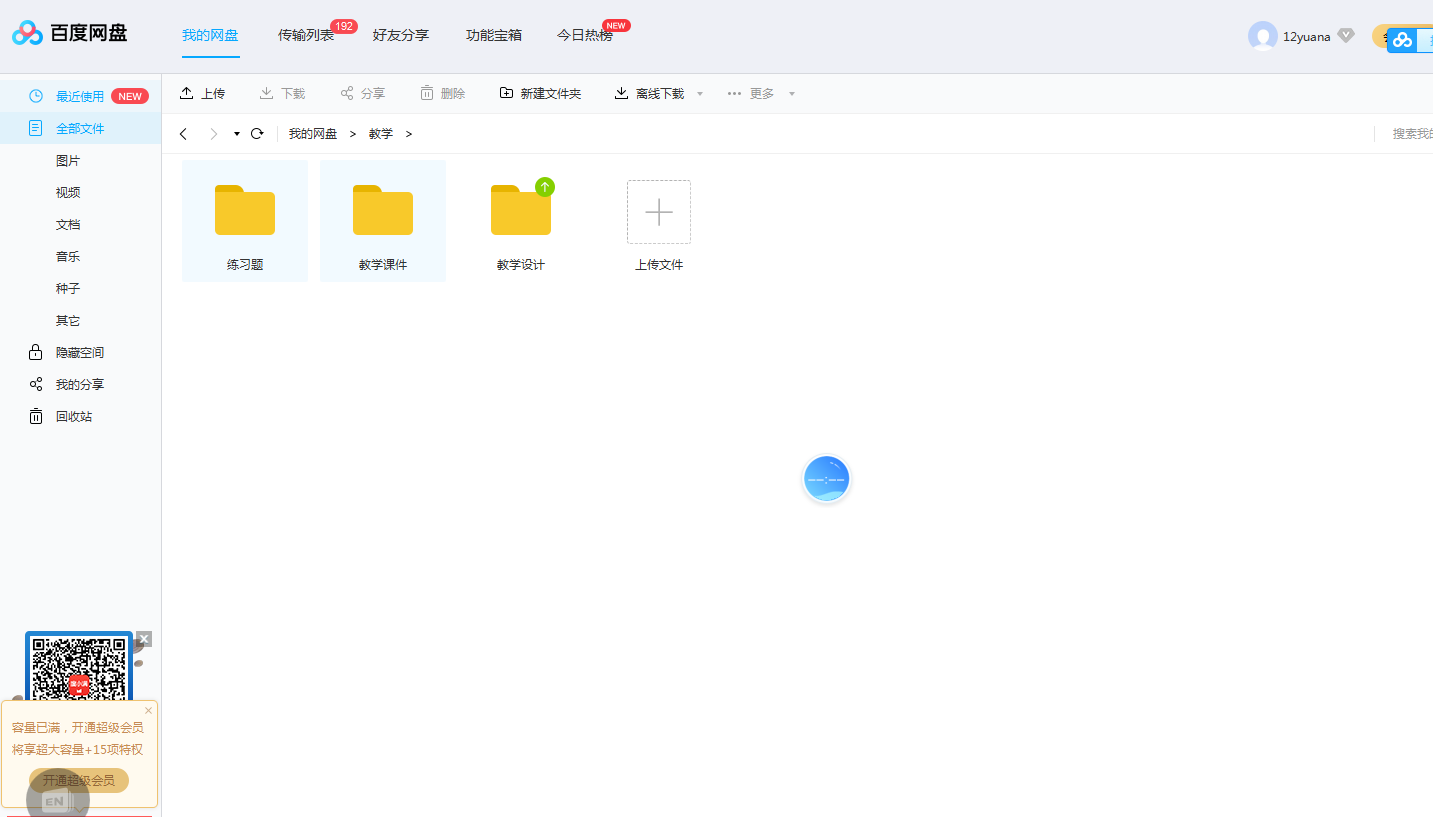Select 隐藏空间 in the sidebar

(79, 352)
